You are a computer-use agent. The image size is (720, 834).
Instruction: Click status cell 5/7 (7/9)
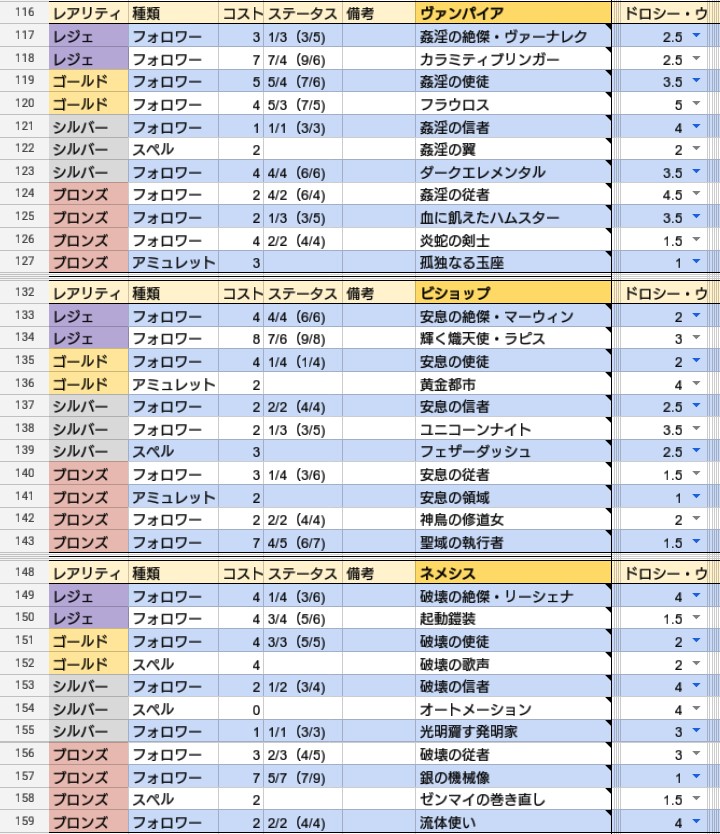pyautogui.click(x=303, y=777)
